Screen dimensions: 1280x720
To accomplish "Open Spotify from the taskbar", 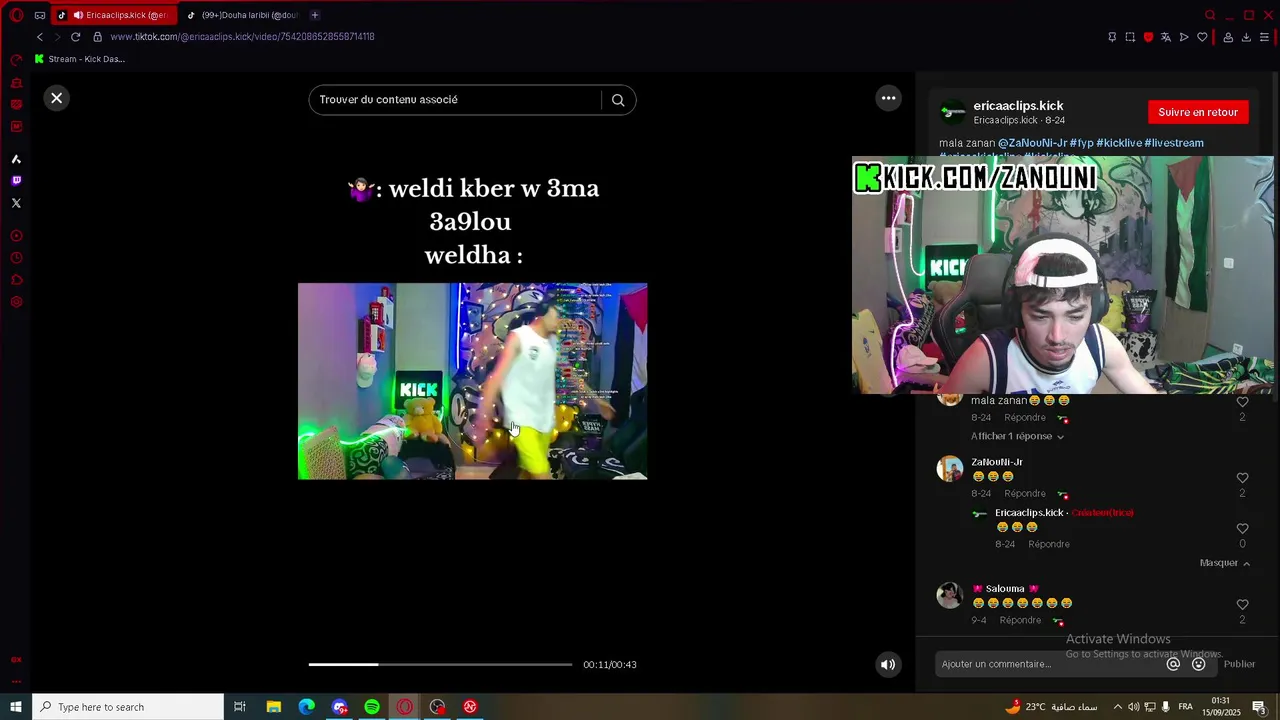I will (x=372, y=707).
